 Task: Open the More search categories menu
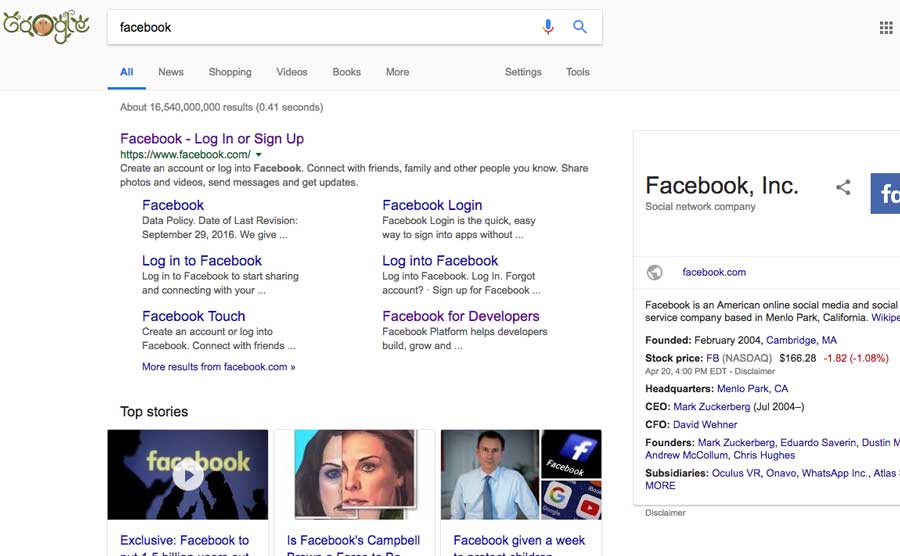click(x=397, y=72)
